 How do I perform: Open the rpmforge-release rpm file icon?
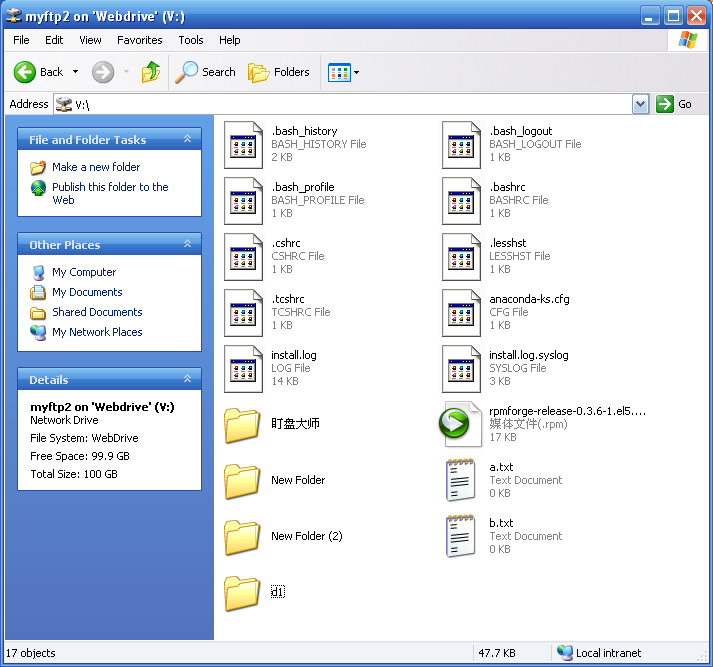(x=454, y=424)
